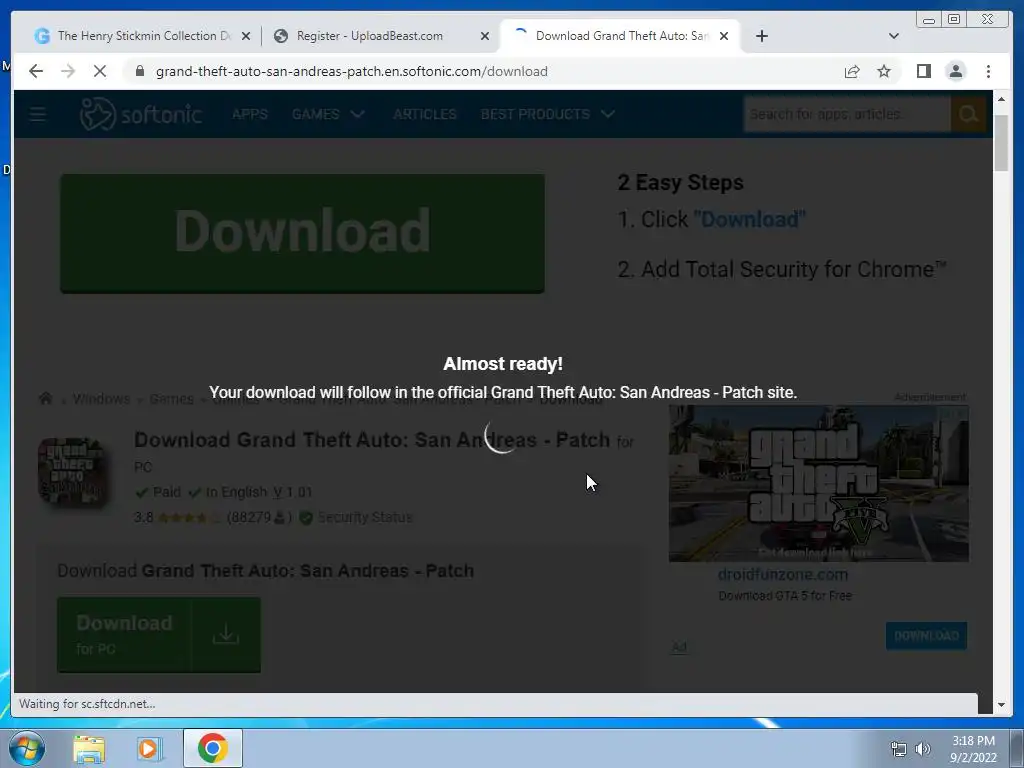Close The Henry Stickmin Collection tab

[x=246, y=36]
